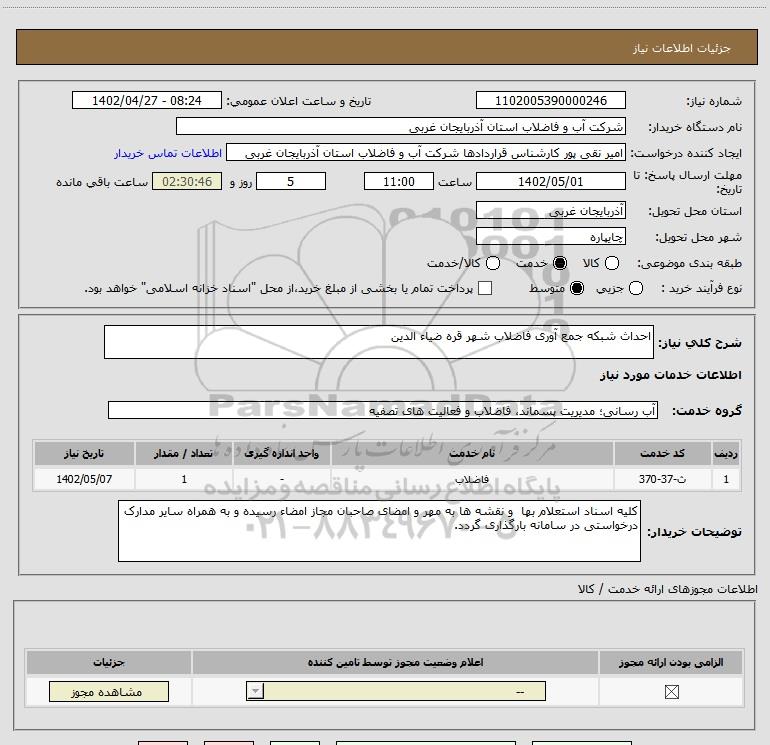
Task: Click ردیف column header
Action: pyautogui.click(x=726, y=453)
